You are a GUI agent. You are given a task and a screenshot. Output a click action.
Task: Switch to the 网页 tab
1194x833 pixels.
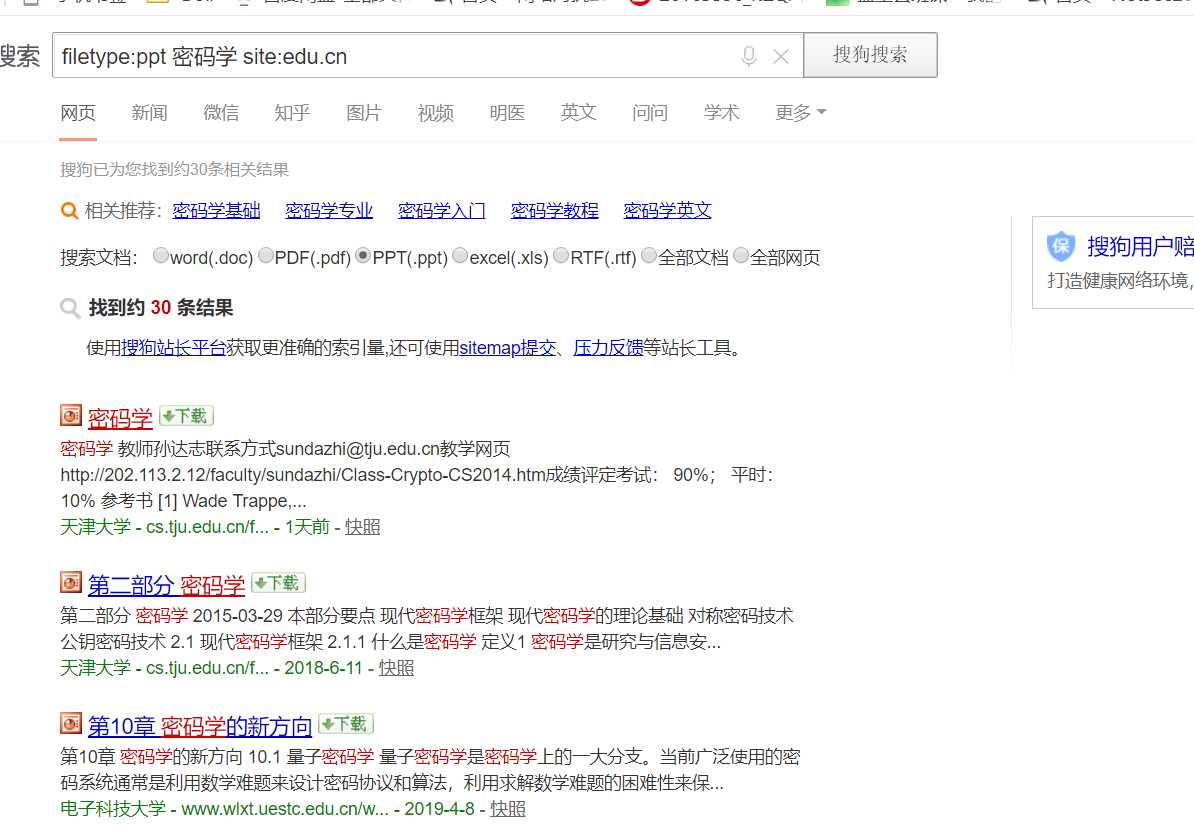(x=78, y=113)
